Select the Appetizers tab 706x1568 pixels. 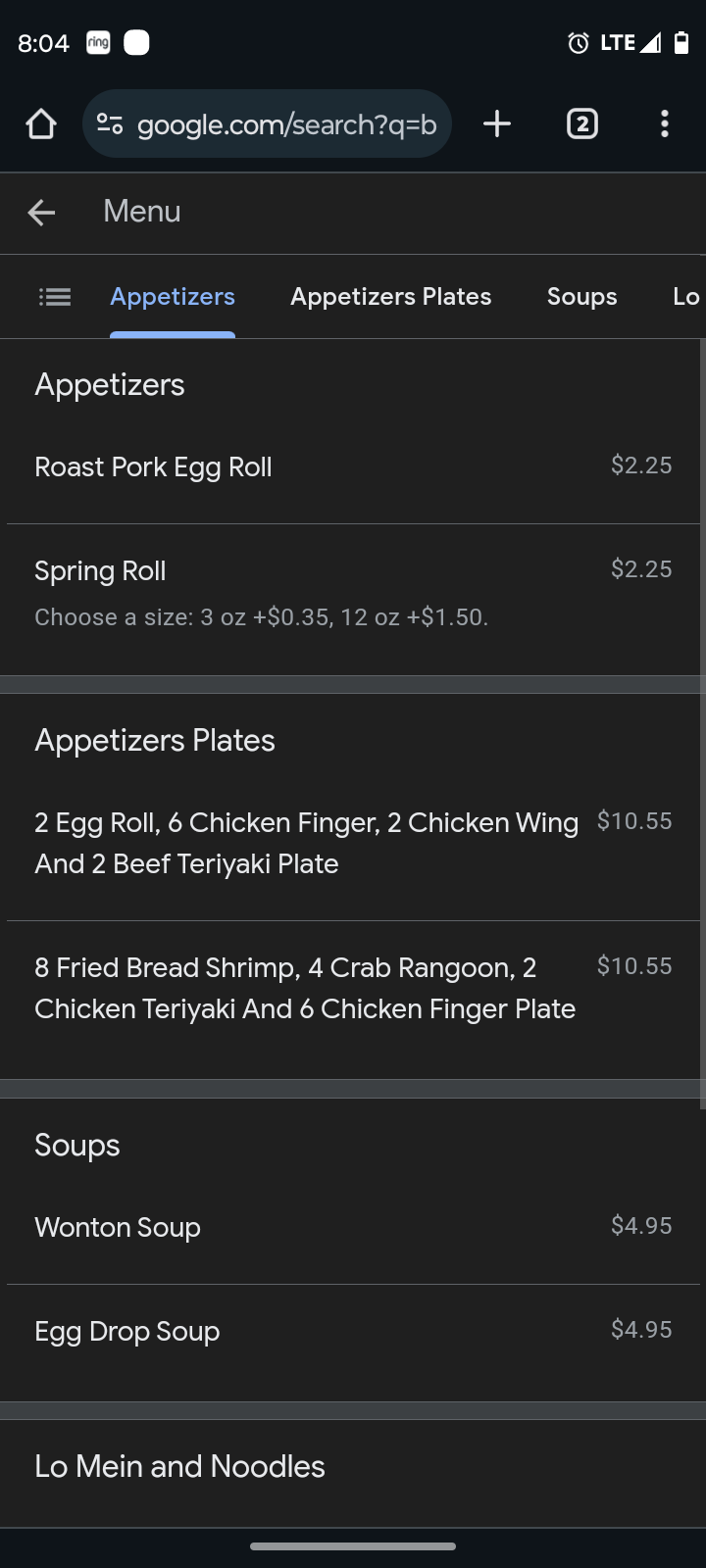coord(173,297)
